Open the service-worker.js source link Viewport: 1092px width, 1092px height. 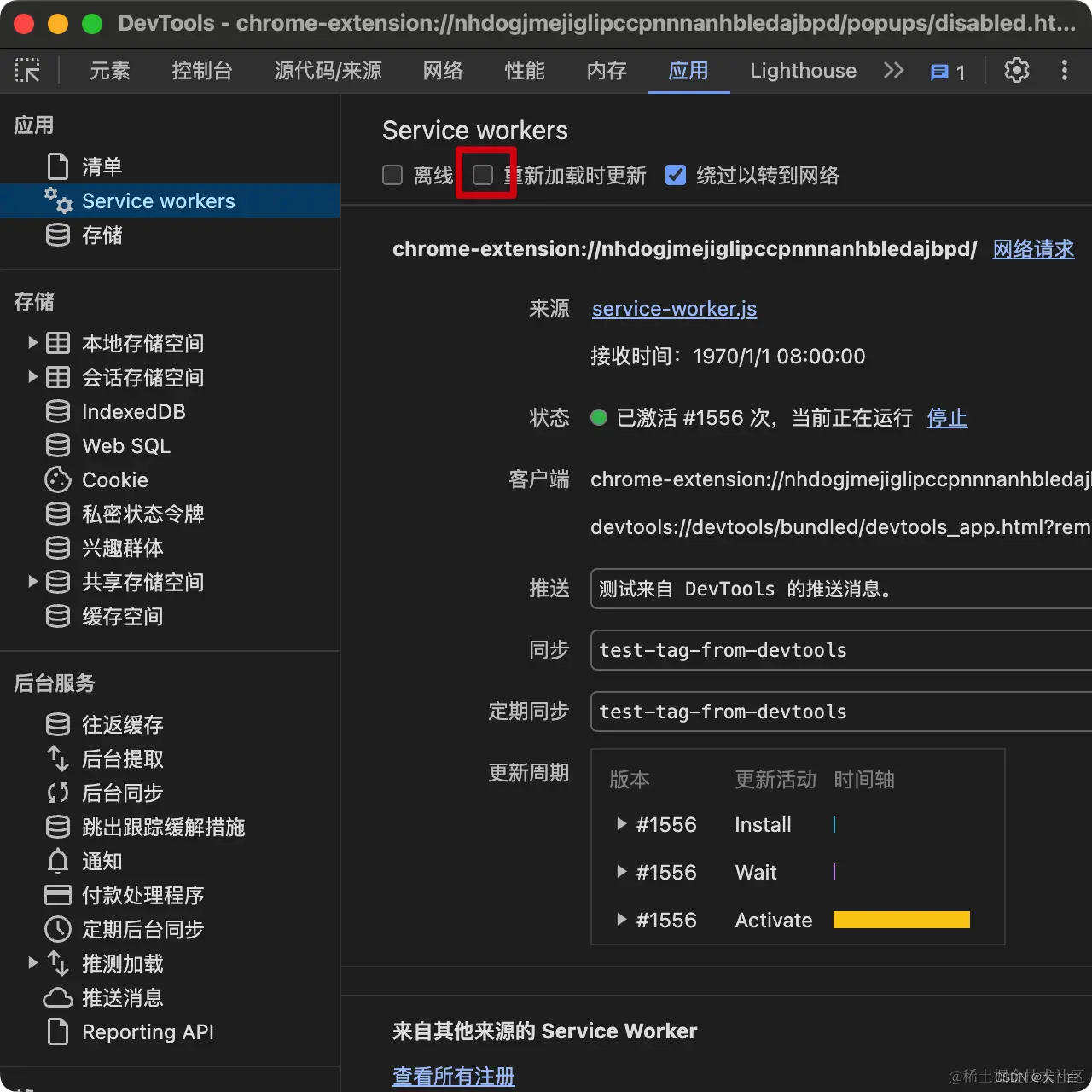(674, 309)
